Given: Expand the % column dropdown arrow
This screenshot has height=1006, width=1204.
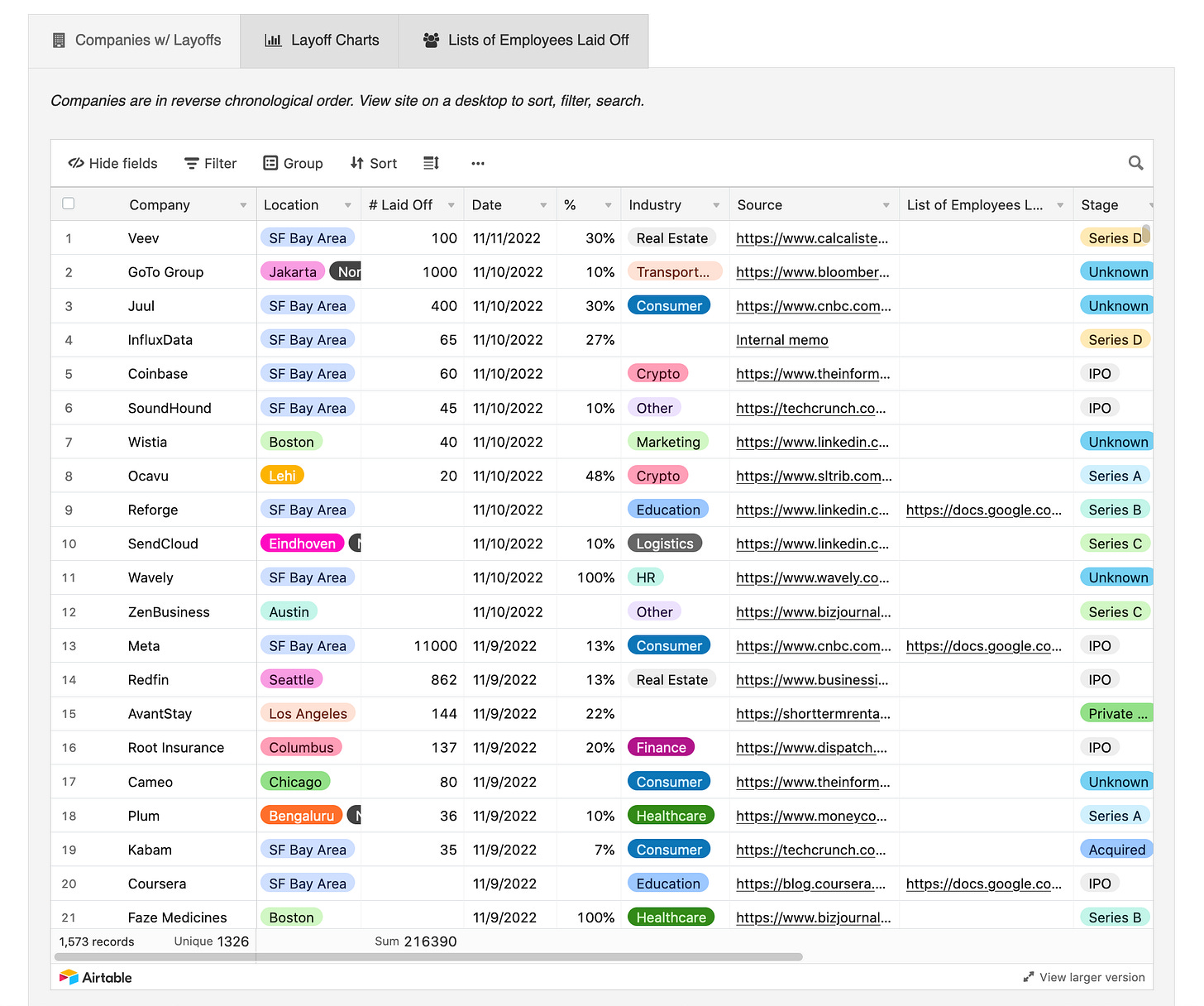Looking at the screenshot, I should pyautogui.click(x=608, y=205).
